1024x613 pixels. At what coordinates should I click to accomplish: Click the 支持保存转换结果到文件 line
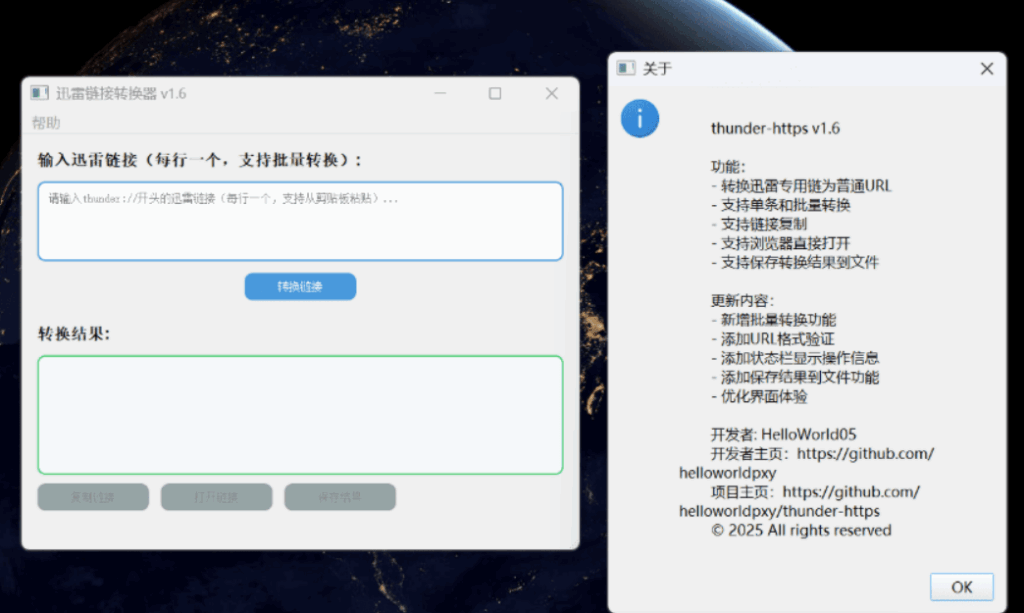[795, 262]
